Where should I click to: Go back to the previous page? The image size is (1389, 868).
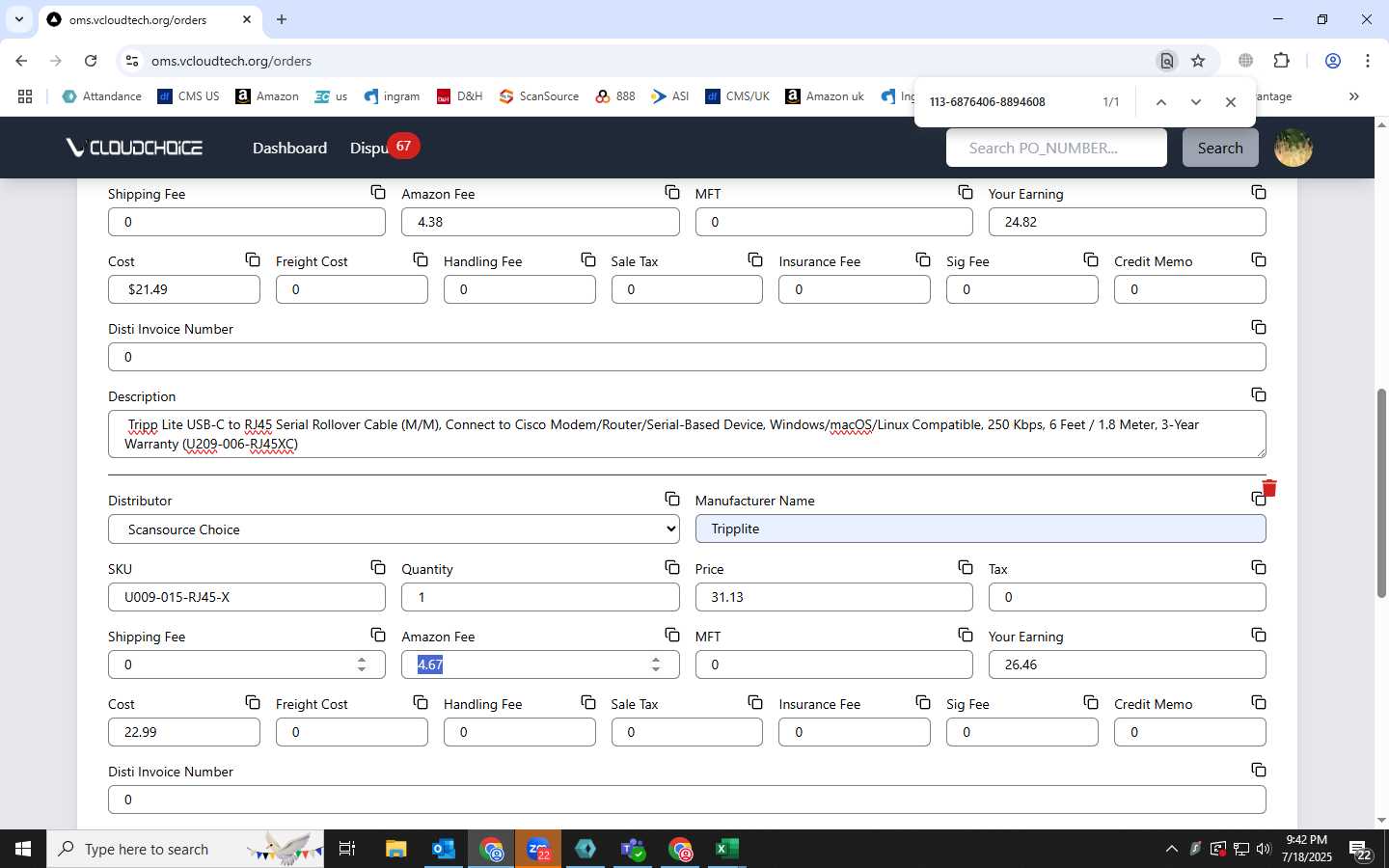click(x=21, y=61)
